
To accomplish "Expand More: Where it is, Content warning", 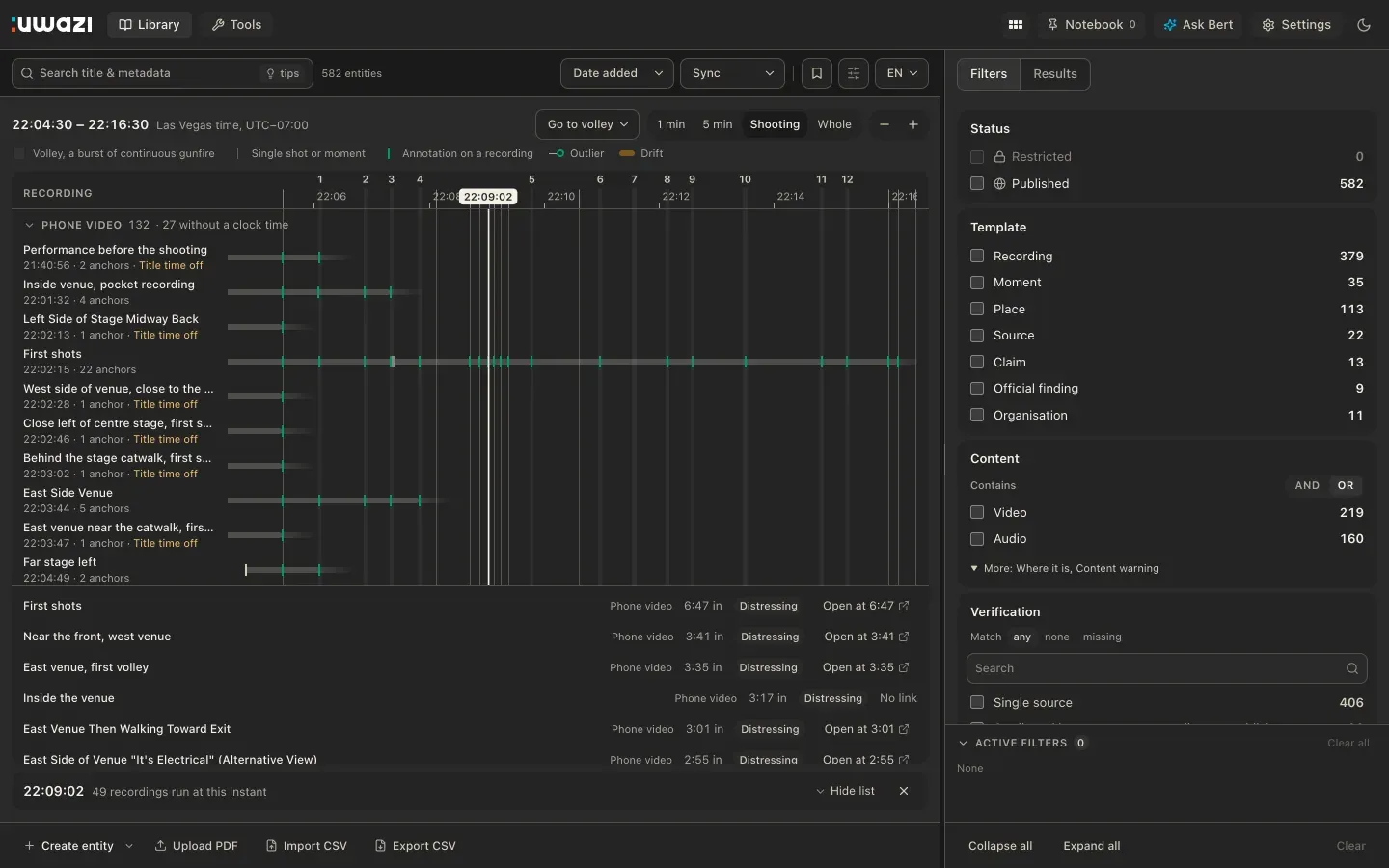I will (x=1065, y=569).
